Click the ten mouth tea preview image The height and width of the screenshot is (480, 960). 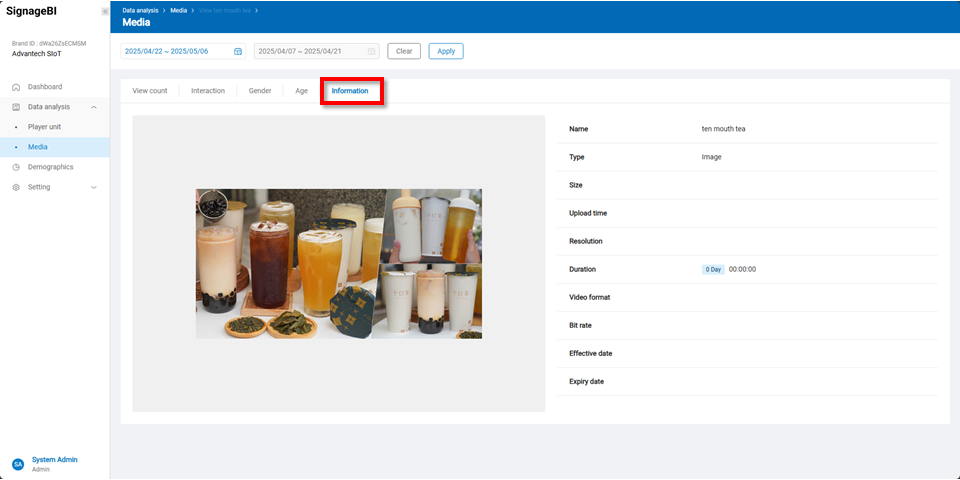click(338, 264)
